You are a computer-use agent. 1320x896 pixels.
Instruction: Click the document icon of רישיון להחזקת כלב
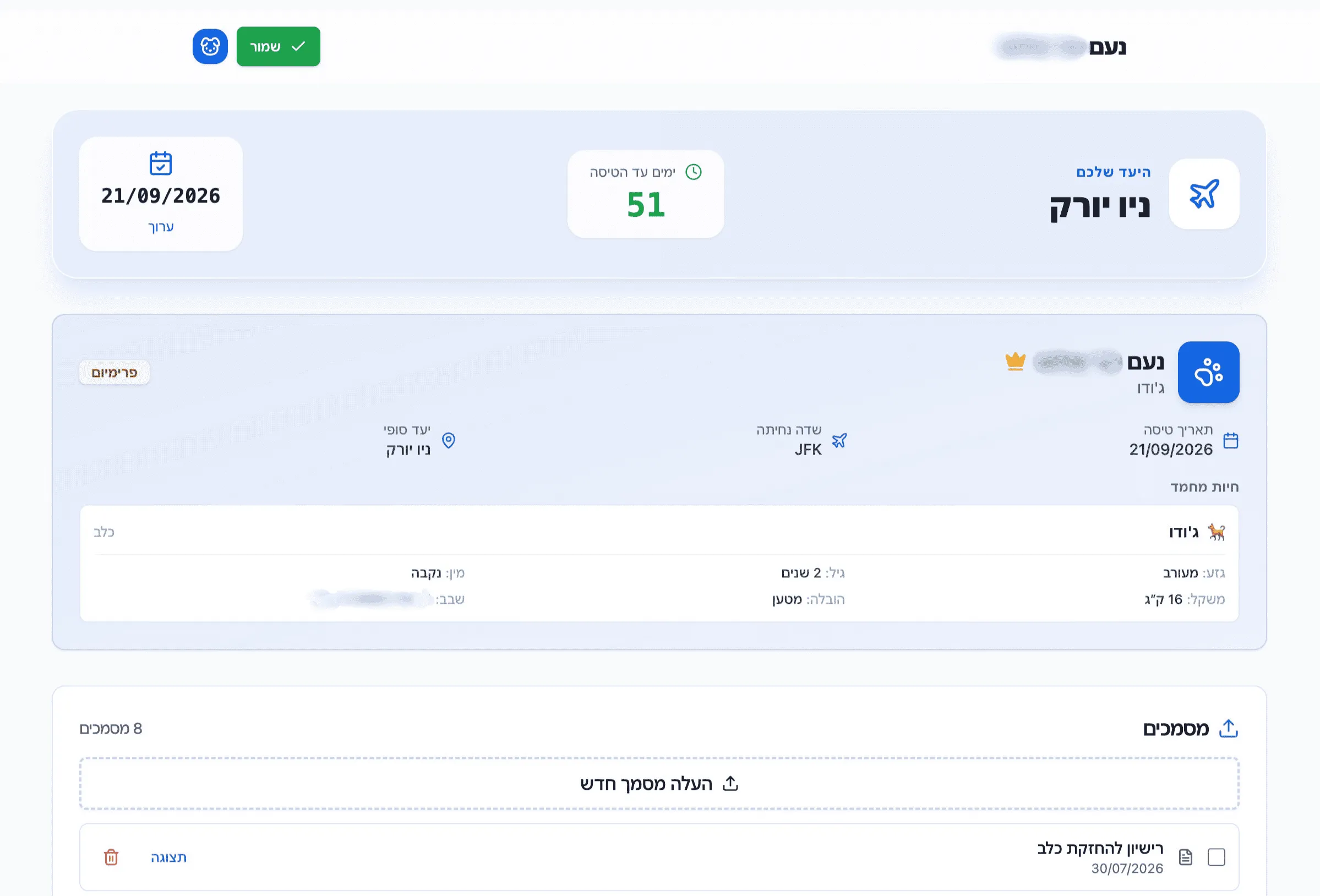[1185, 857]
